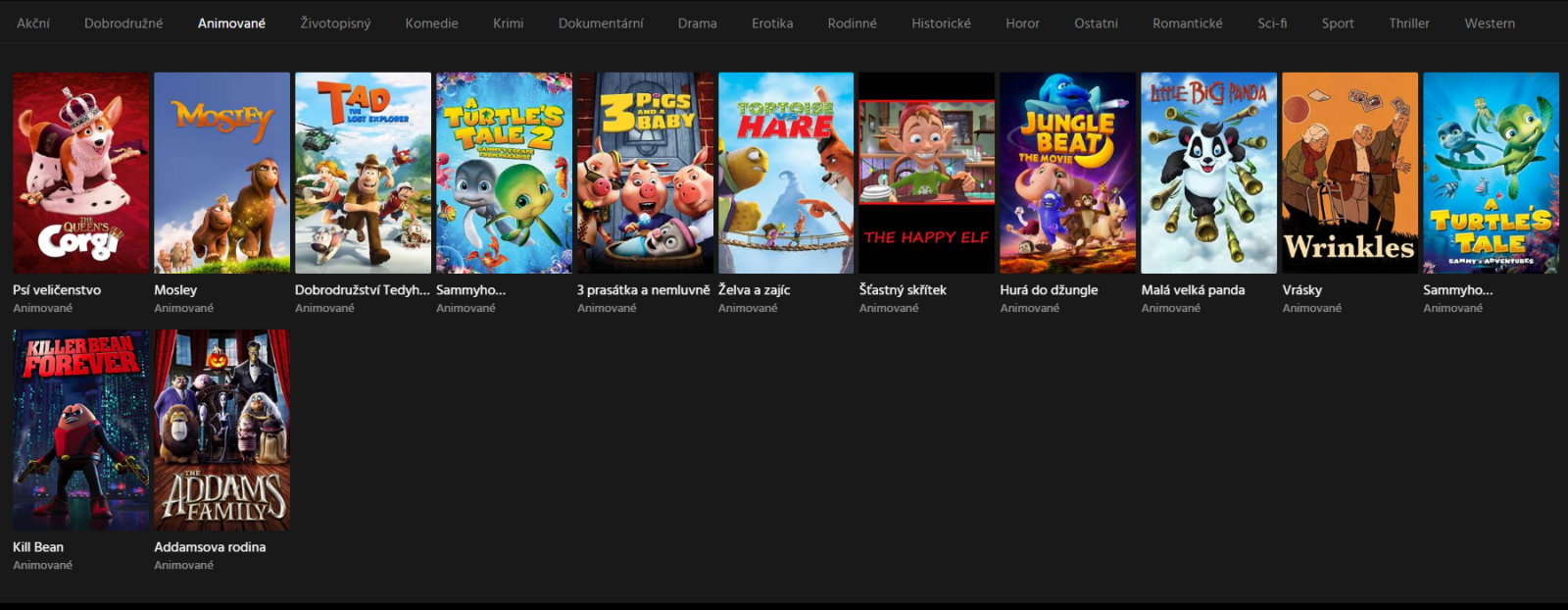Click the Vrásky title link
This screenshot has height=610, width=1568.
pos(1302,290)
